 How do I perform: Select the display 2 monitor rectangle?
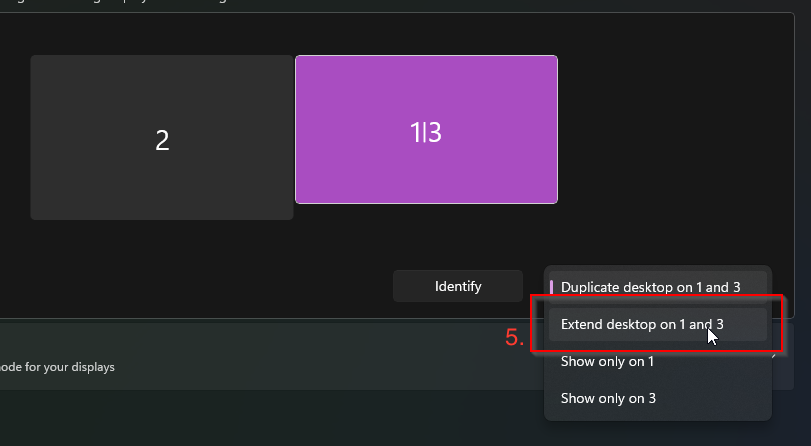click(162, 138)
